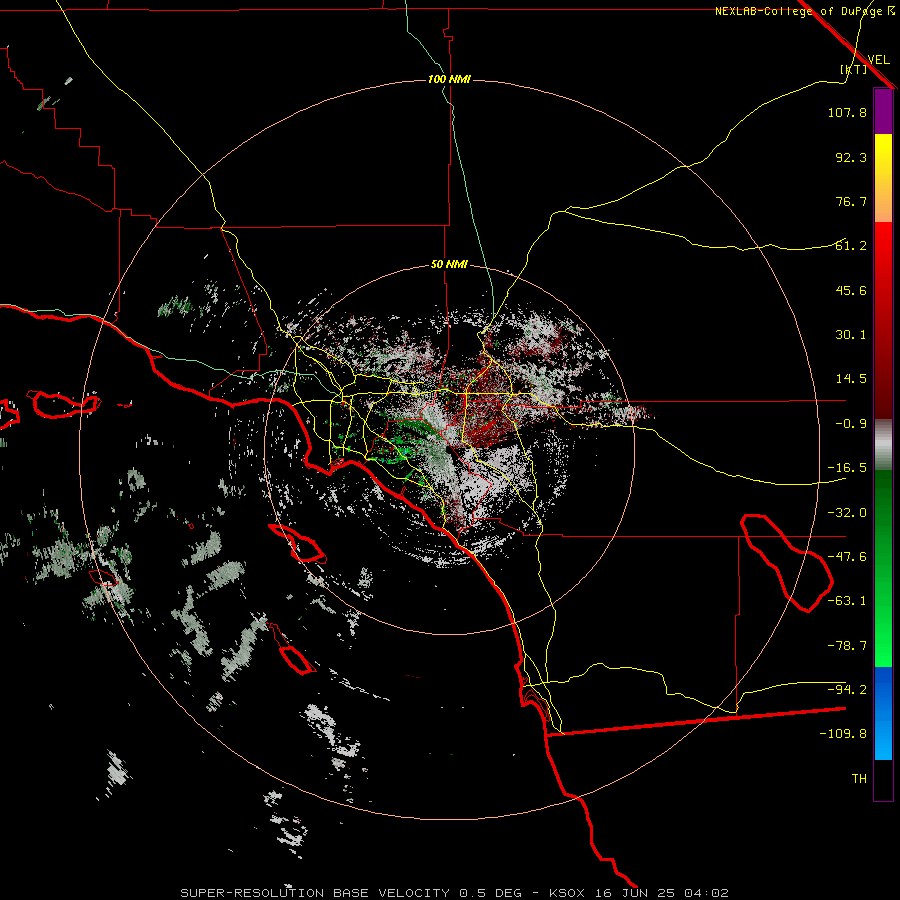The width and height of the screenshot is (900, 900).
Task: Click the -0.9 value on velocity scale
Action: tap(851, 424)
